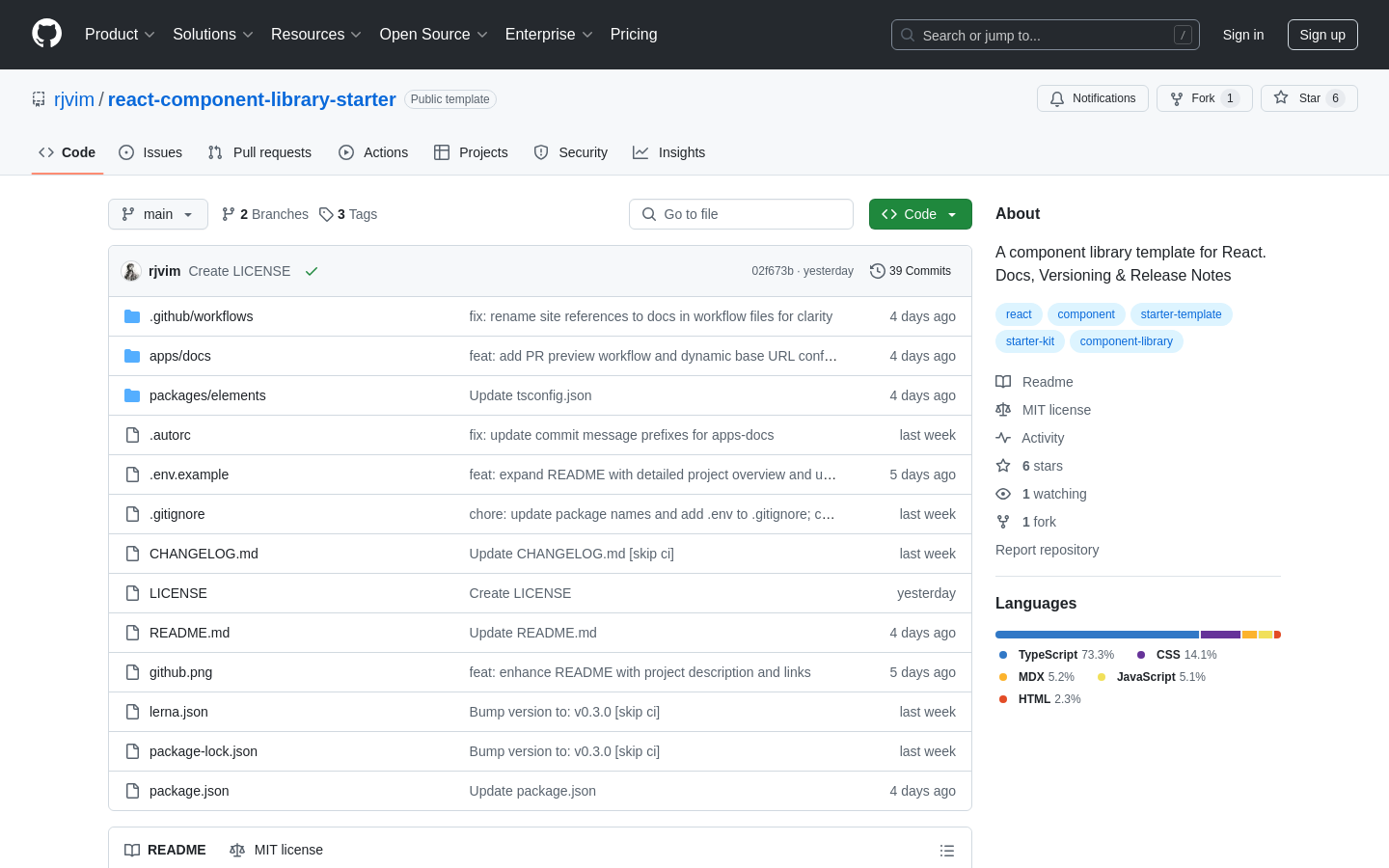Image resolution: width=1389 pixels, height=868 pixels.
Task: Open the package-lock.json file
Action: (x=204, y=751)
